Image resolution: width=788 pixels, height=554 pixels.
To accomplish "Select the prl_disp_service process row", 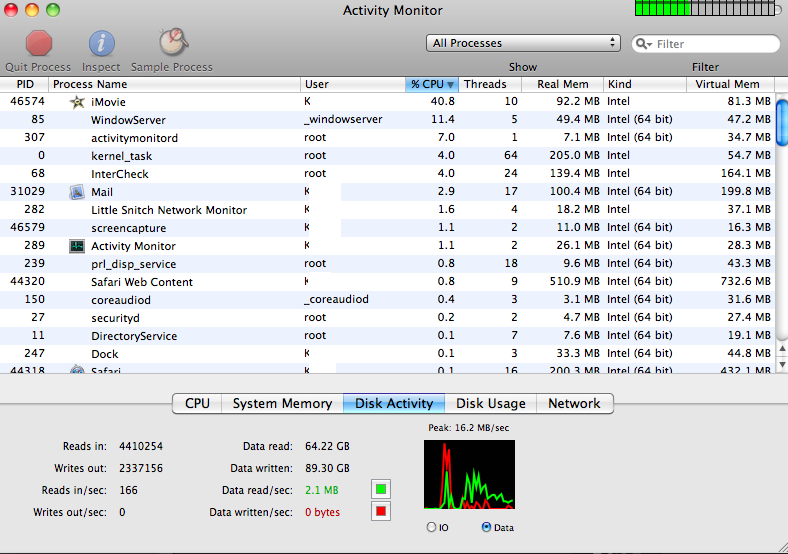I will (x=387, y=264).
